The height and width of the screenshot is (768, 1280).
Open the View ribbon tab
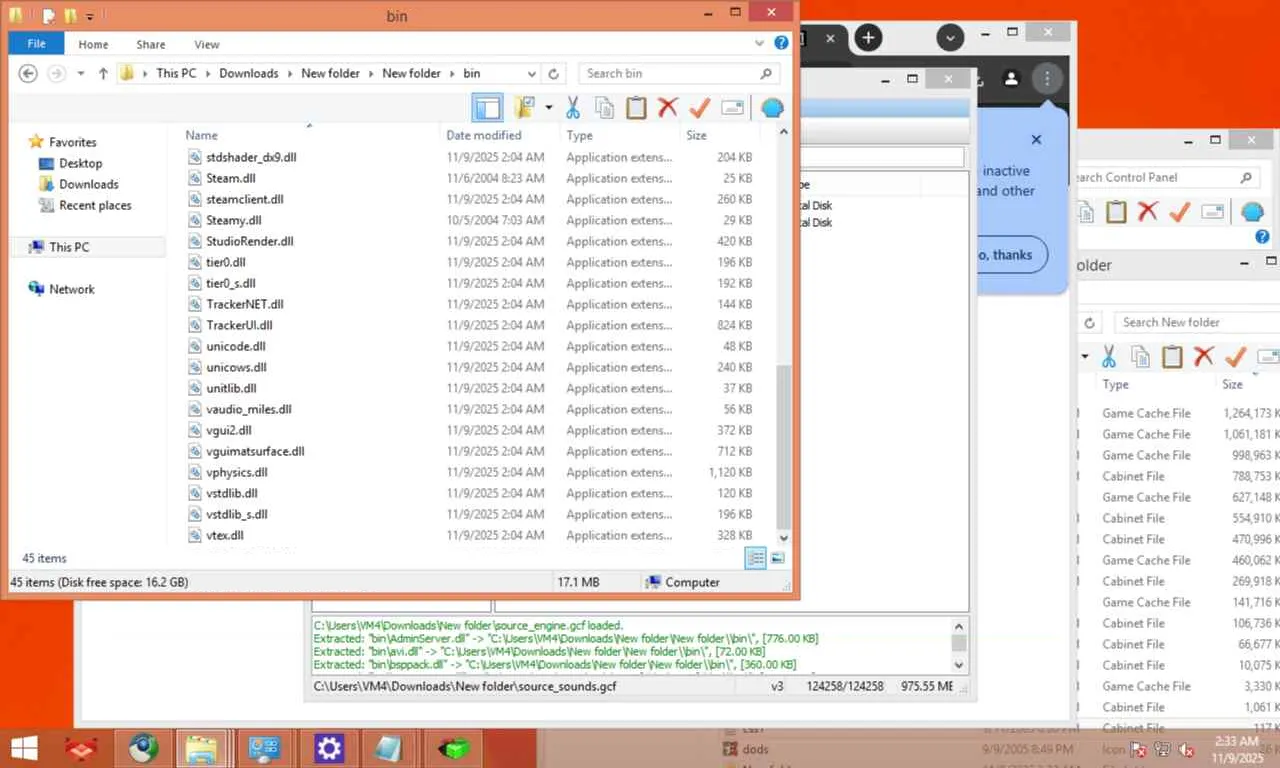point(207,44)
